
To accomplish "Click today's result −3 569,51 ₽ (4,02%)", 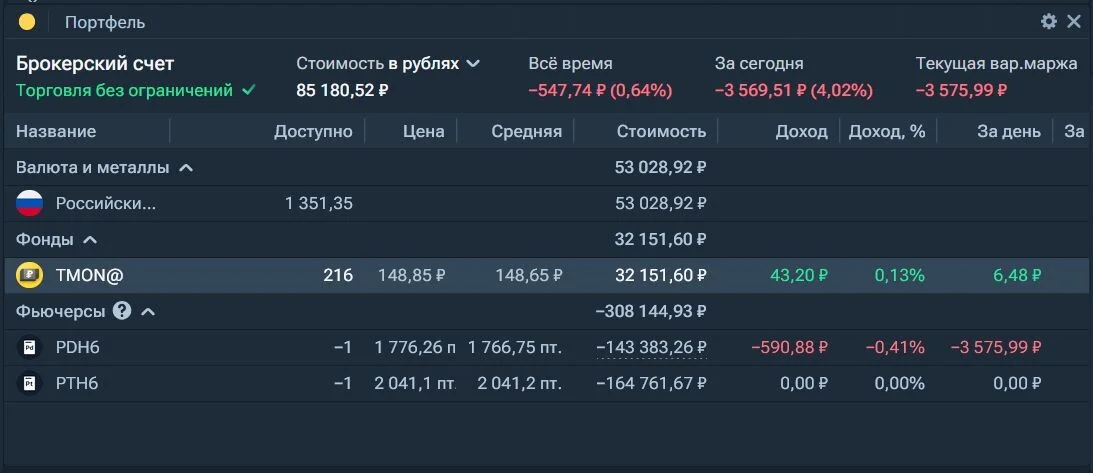I will (794, 91).
